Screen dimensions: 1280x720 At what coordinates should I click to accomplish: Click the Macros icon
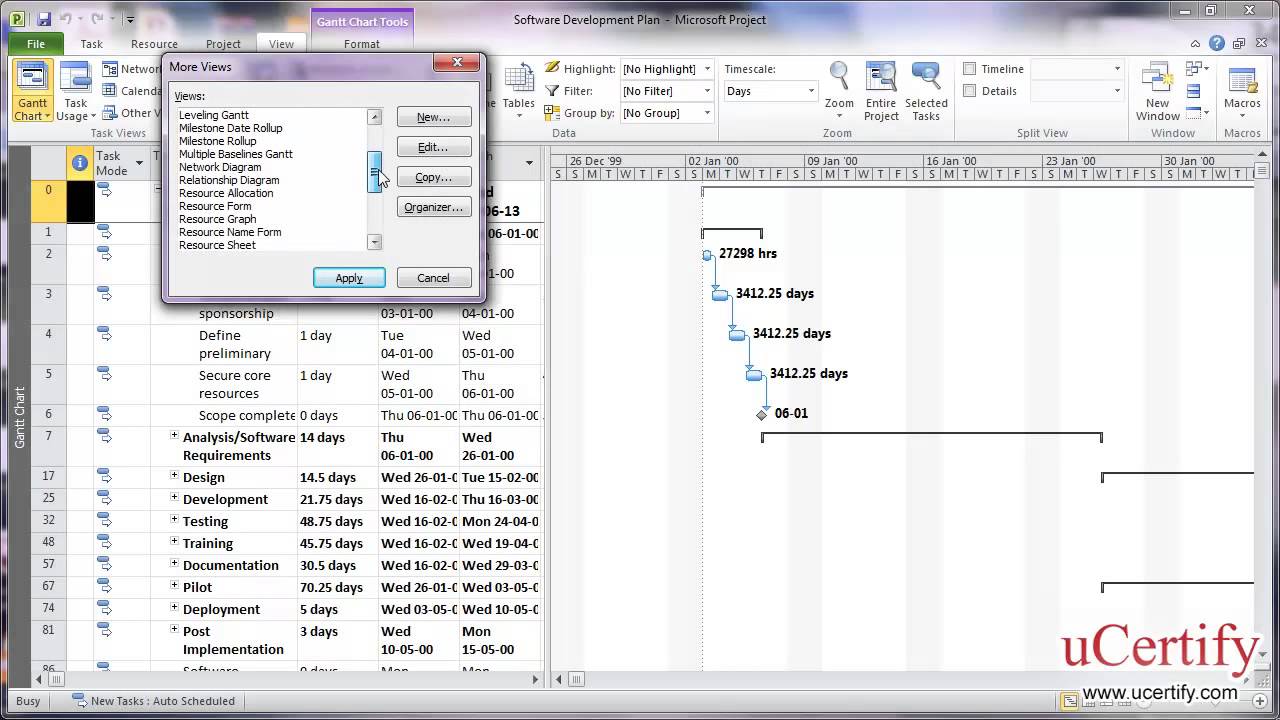[x=1242, y=80]
